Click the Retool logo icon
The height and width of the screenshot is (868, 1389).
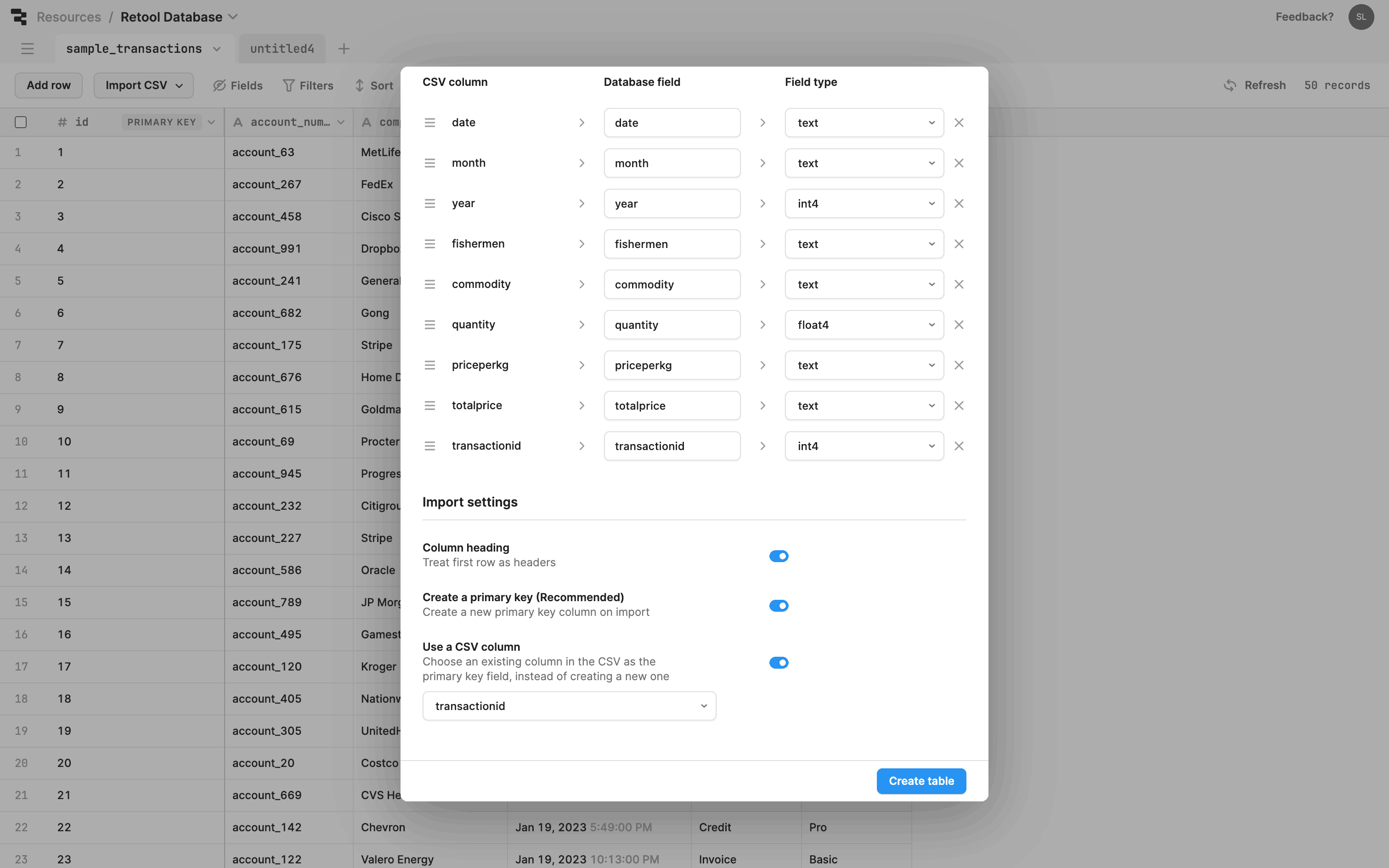pos(19,17)
